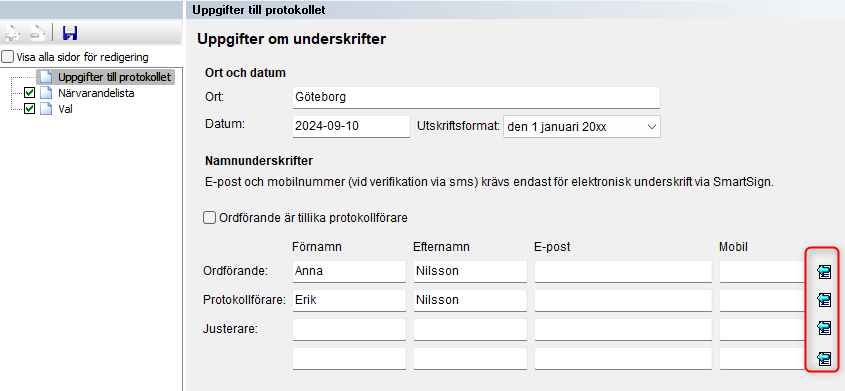Click the Mobil field in the last row
Viewport: 845px width, 391px height.
point(764,358)
